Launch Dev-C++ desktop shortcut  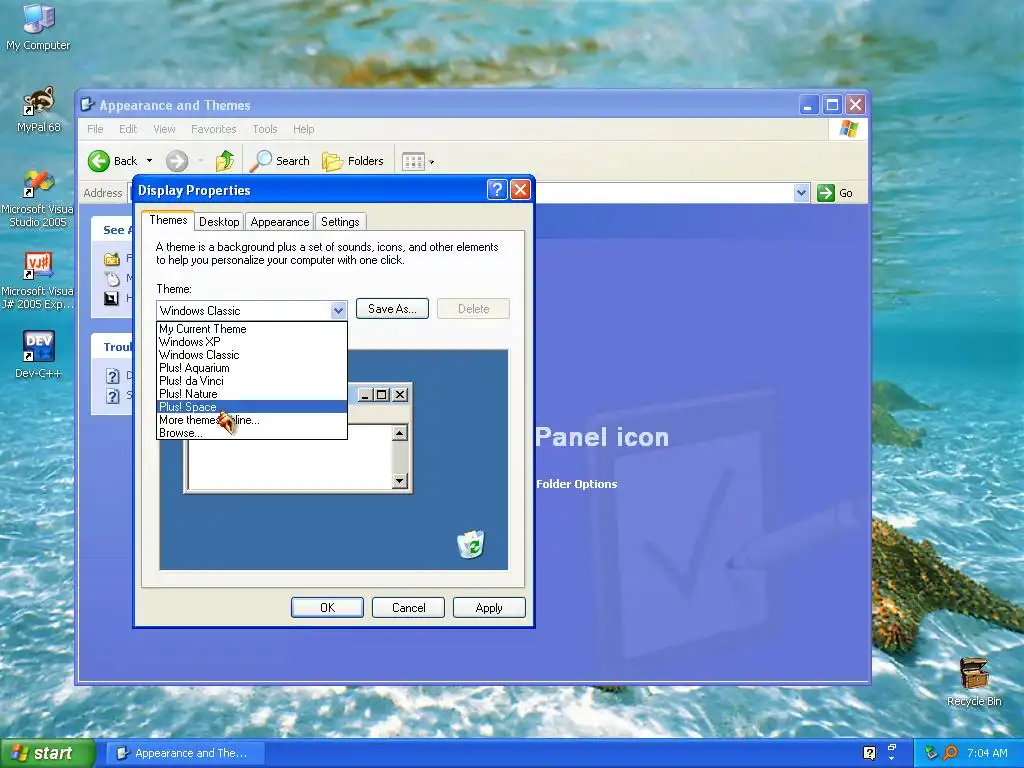[38, 354]
